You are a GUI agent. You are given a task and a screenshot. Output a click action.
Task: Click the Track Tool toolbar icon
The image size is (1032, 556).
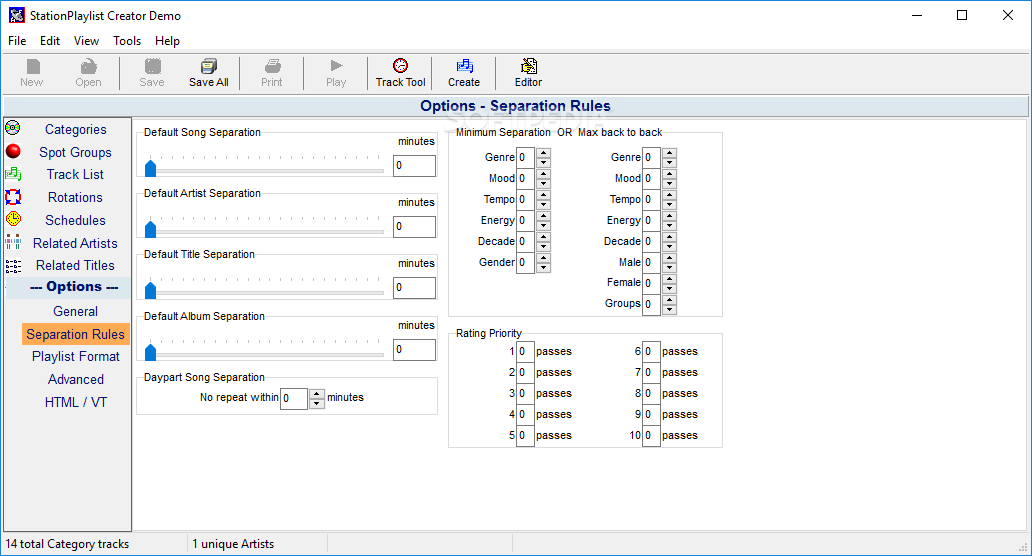(x=400, y=72)
